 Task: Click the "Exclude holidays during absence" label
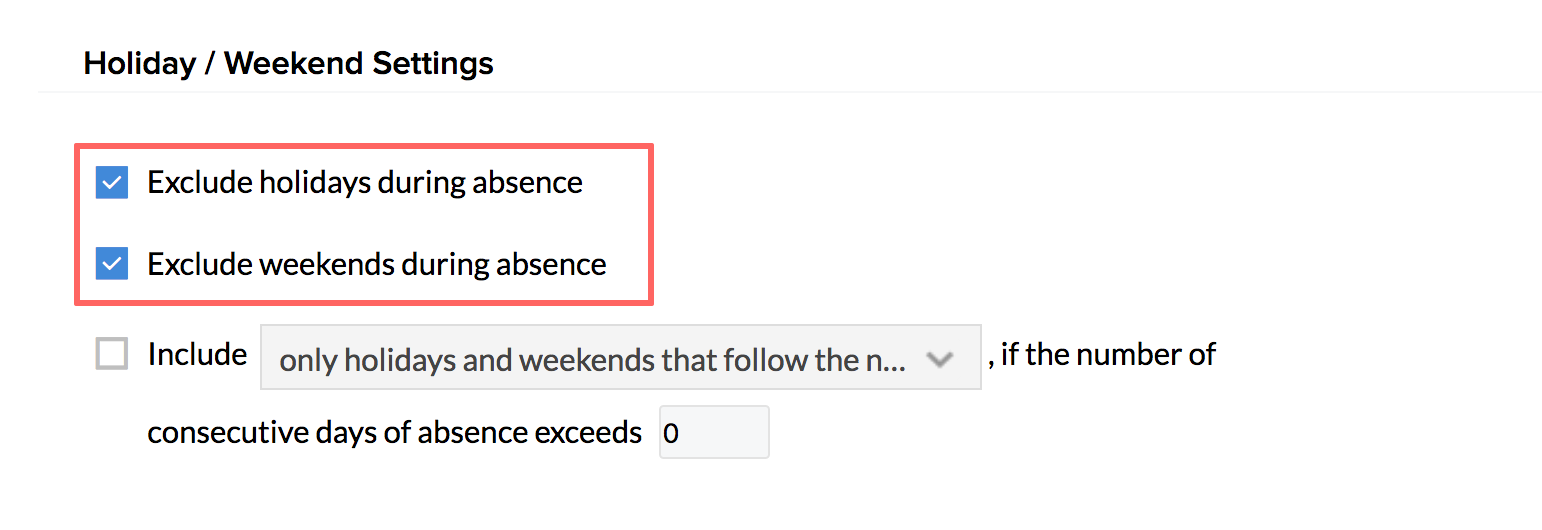pos(365,183)
